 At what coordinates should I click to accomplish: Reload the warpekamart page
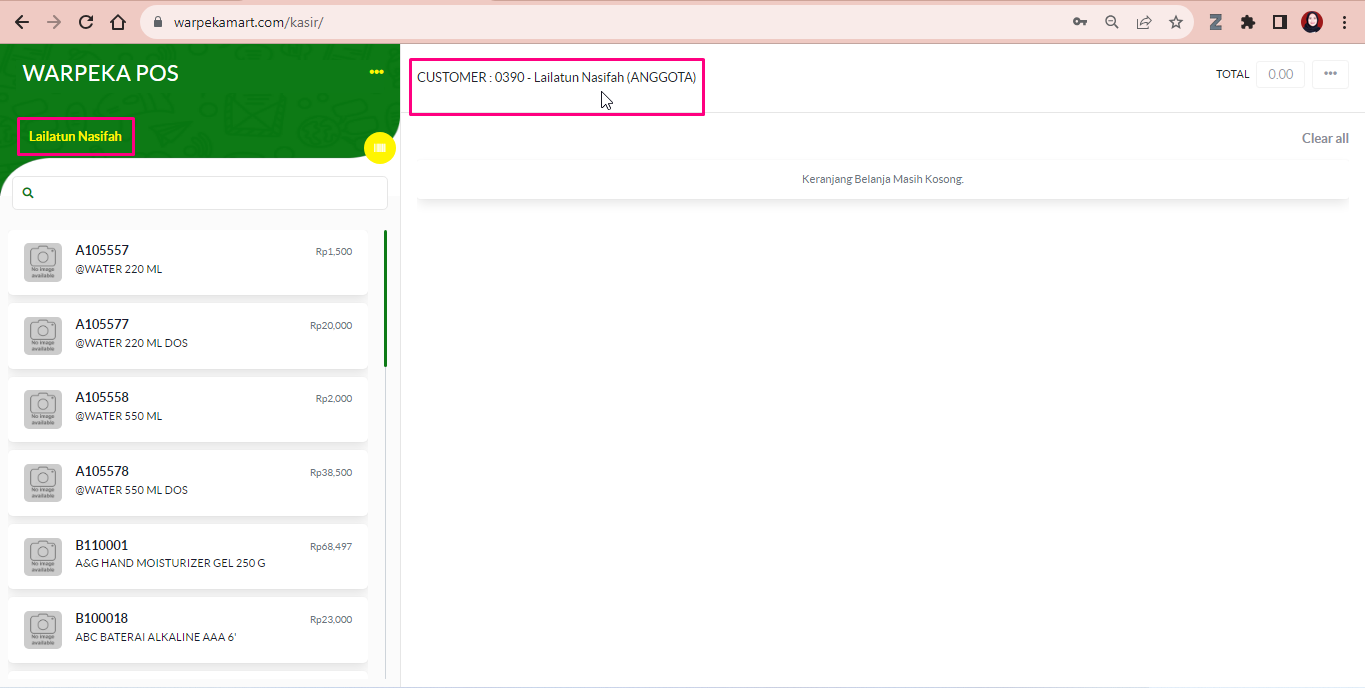pos(86,22)
